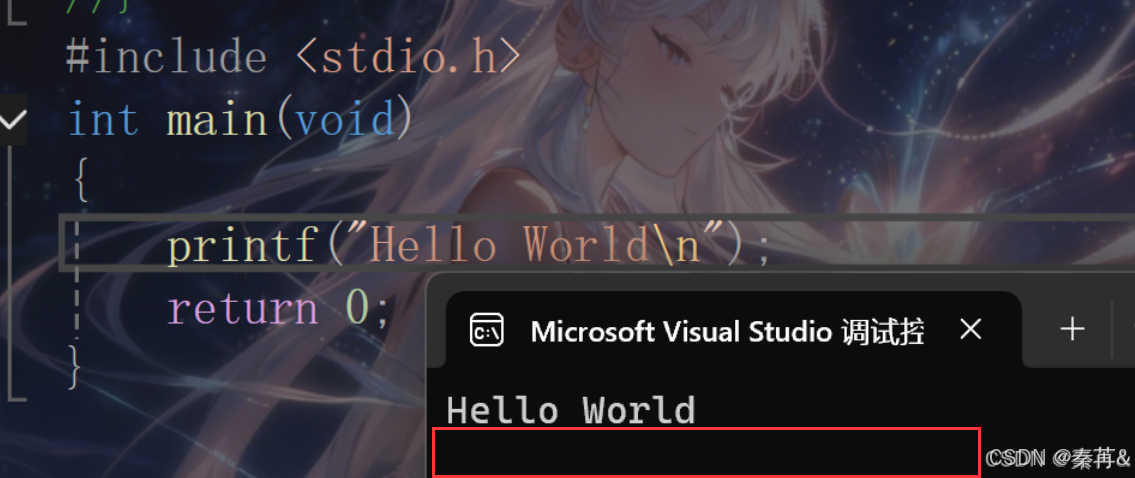Click the #include directive
The width and height of the screenshot is (1135, 478).
pyautogui.click(x=166, y=58)
